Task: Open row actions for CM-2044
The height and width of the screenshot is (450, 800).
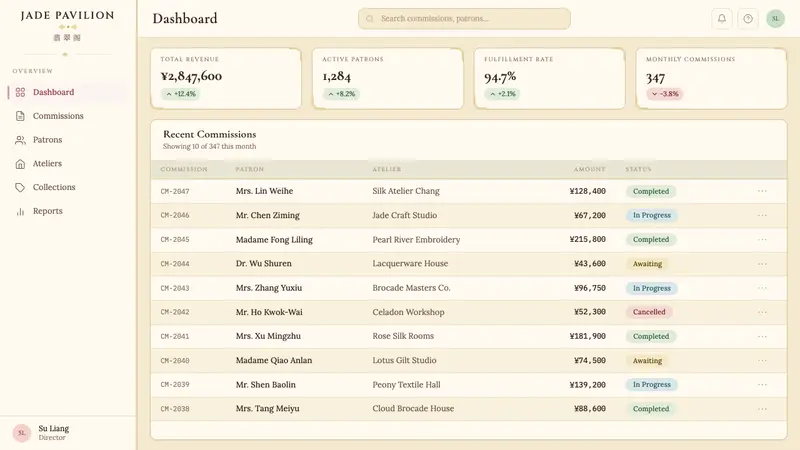Action: click(x=762, y=264)
